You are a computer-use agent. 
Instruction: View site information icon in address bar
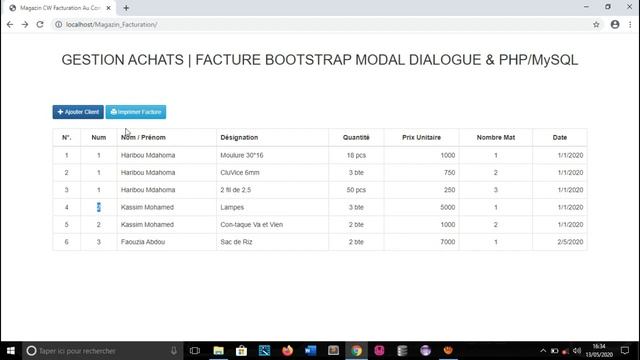(59, 24)
